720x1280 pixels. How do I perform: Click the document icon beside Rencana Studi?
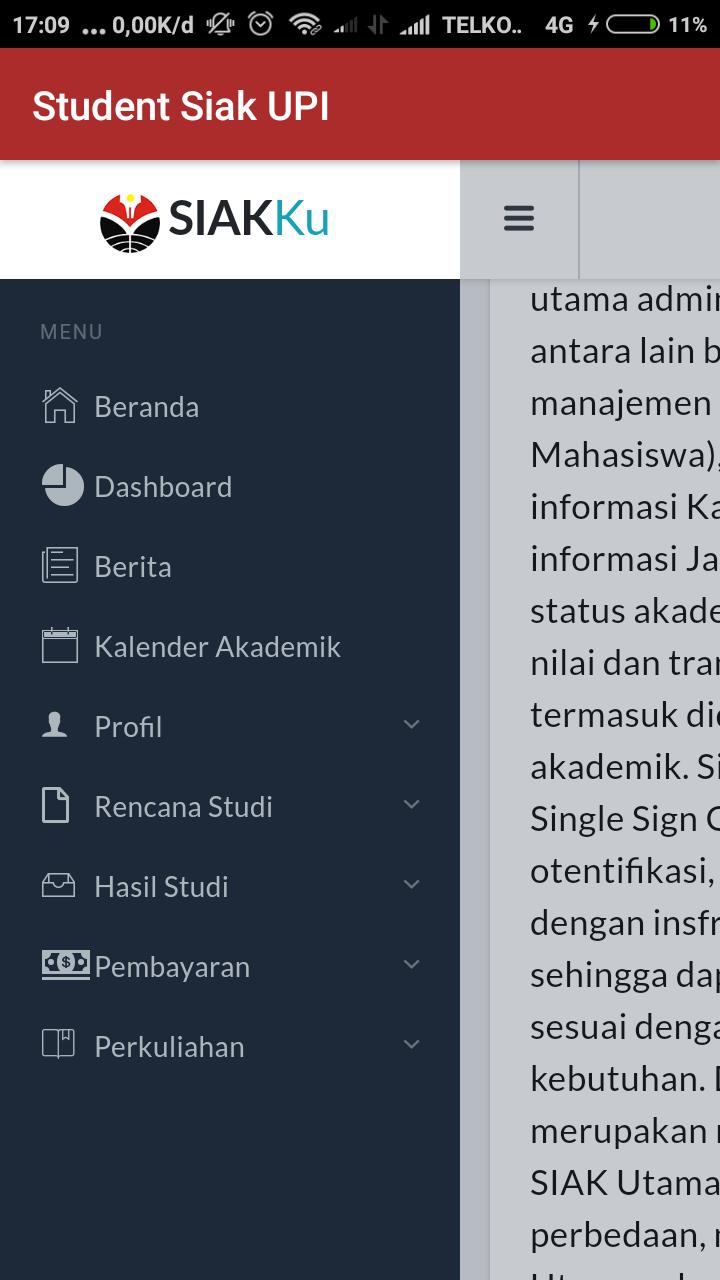point(56,806)
